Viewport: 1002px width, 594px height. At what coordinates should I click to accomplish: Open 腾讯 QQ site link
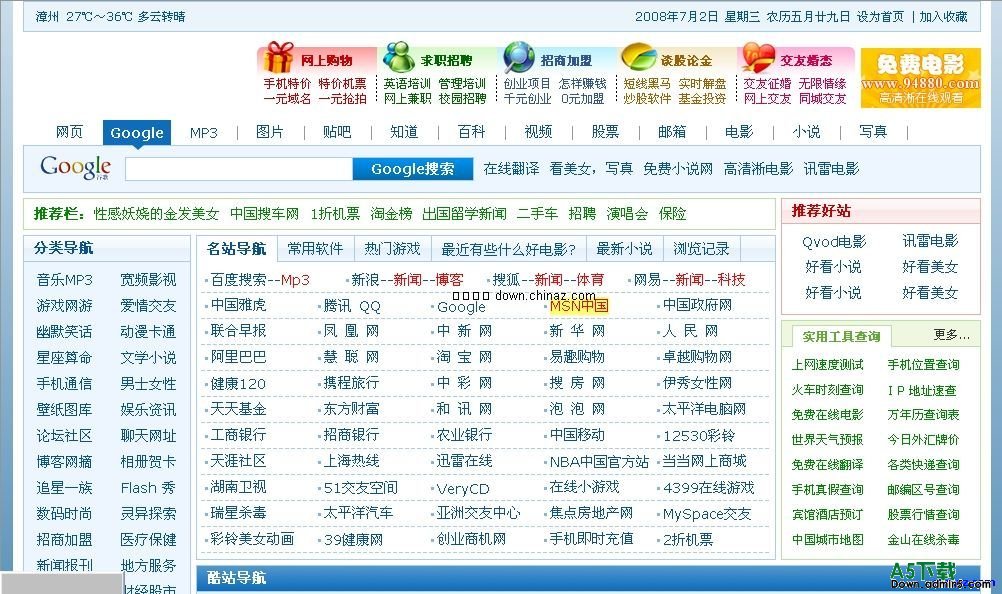pos(351,306)
